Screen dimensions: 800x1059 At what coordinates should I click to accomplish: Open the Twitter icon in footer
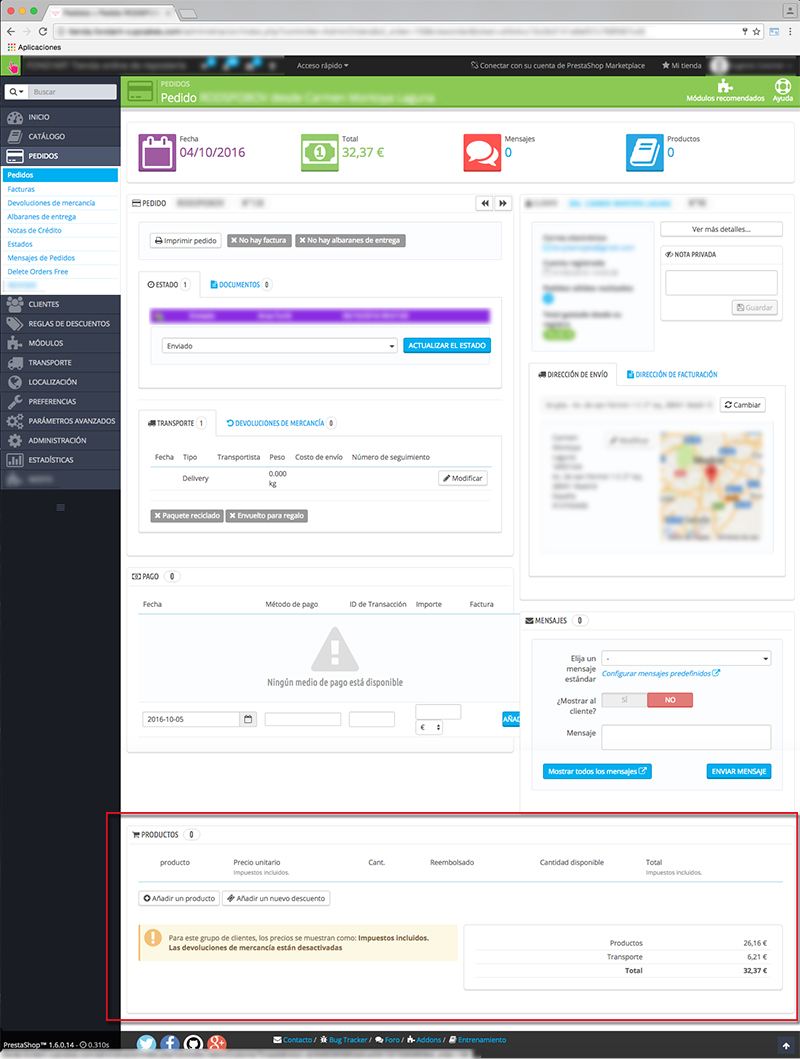coord(146,1043)
